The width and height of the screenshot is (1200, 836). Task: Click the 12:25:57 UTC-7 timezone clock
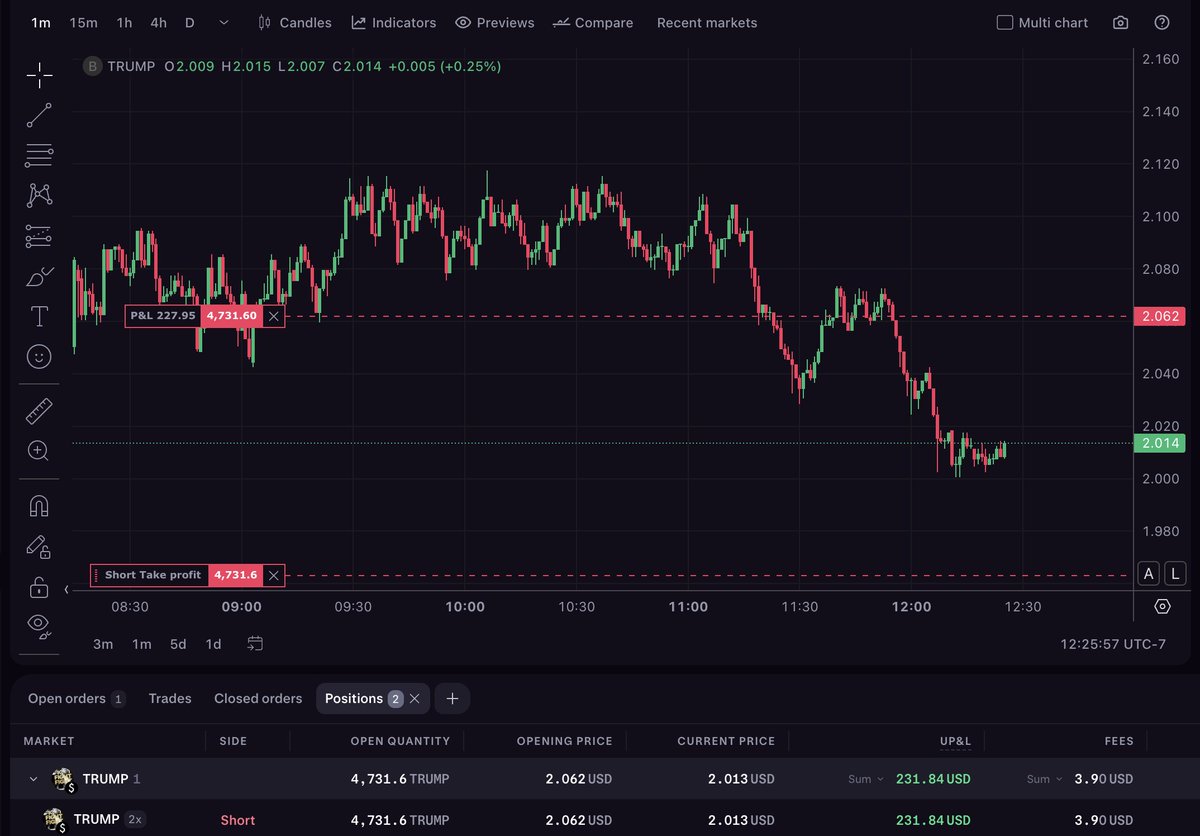pos(1113,644)
